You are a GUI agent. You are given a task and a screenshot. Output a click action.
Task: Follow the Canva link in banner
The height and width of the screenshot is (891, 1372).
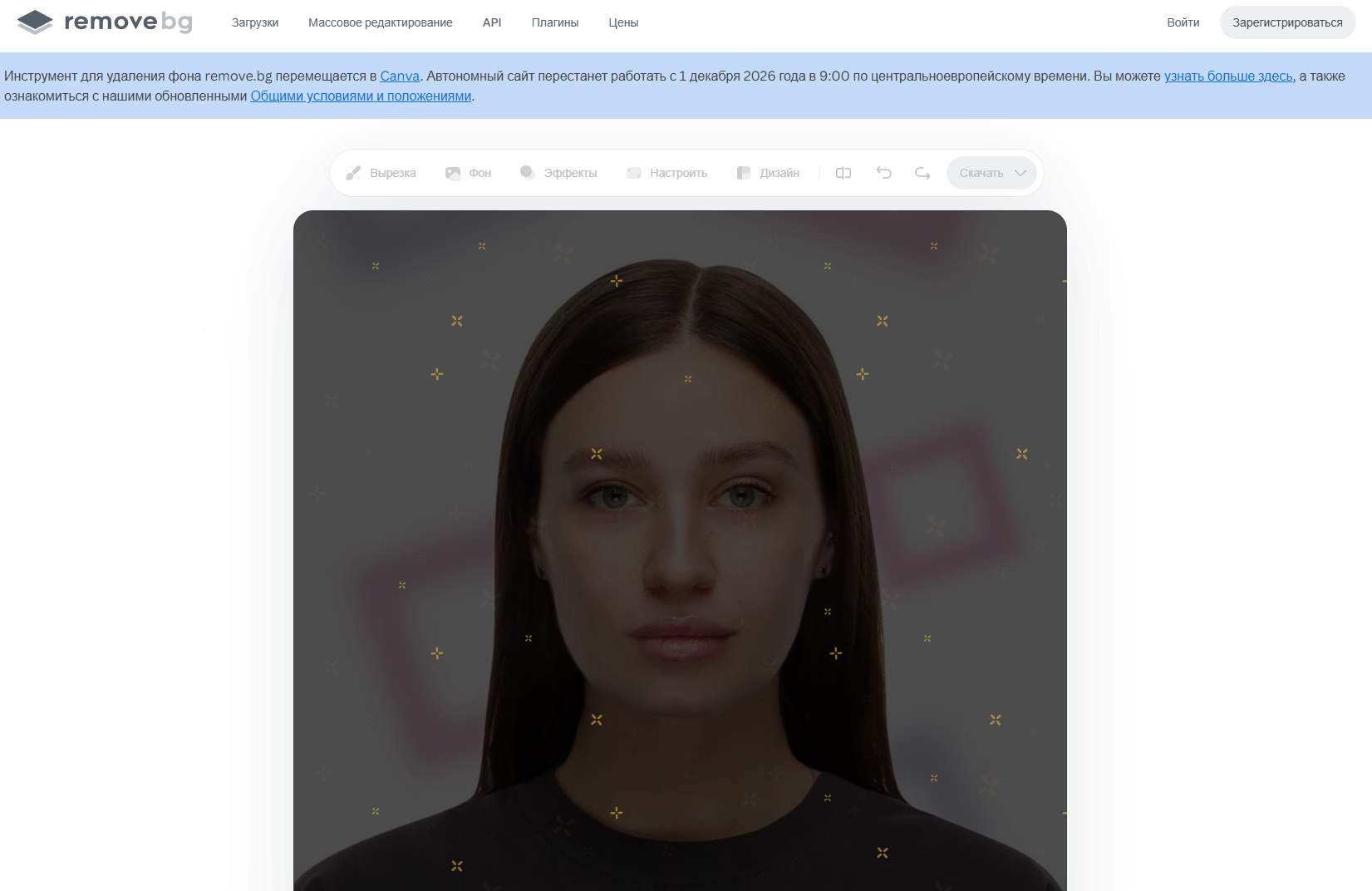click(x=400, y=76)
